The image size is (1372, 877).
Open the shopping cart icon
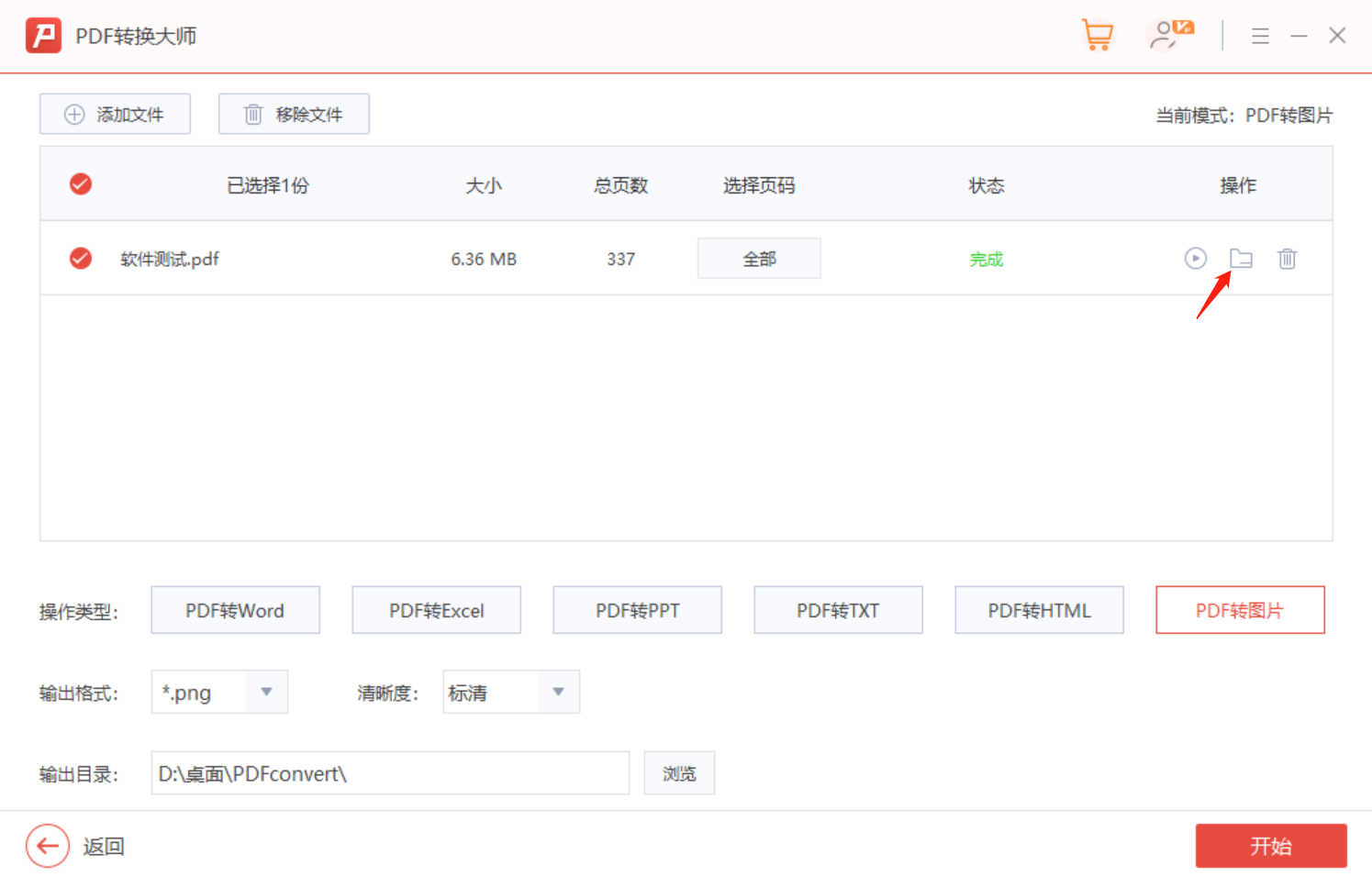pyautogui.click(x=1097, y=36)
